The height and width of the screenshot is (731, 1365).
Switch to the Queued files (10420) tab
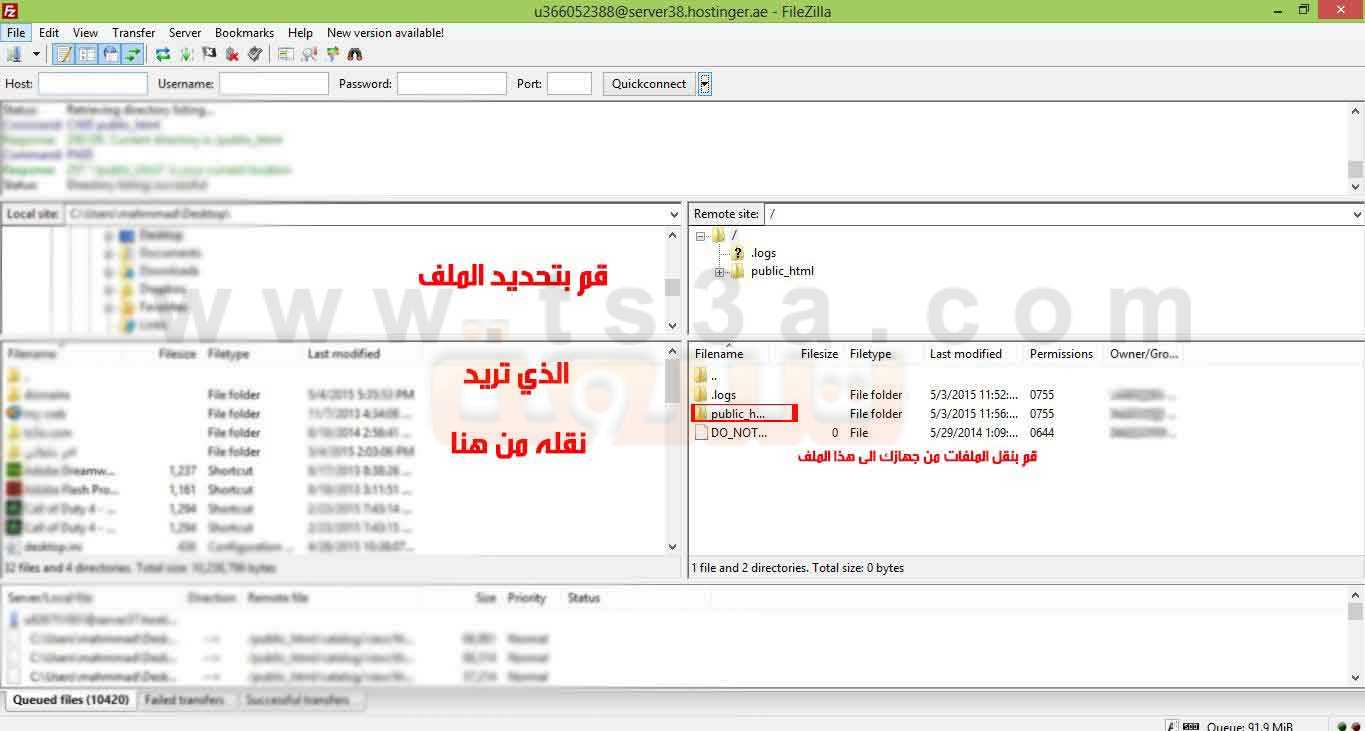click(x=70, y=700)
